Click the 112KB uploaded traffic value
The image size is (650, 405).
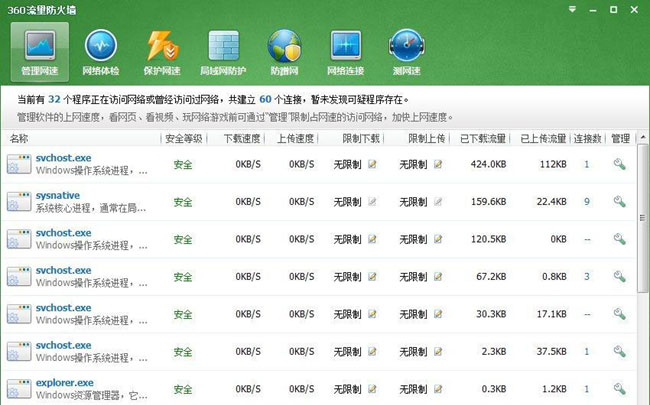(553, 164)
